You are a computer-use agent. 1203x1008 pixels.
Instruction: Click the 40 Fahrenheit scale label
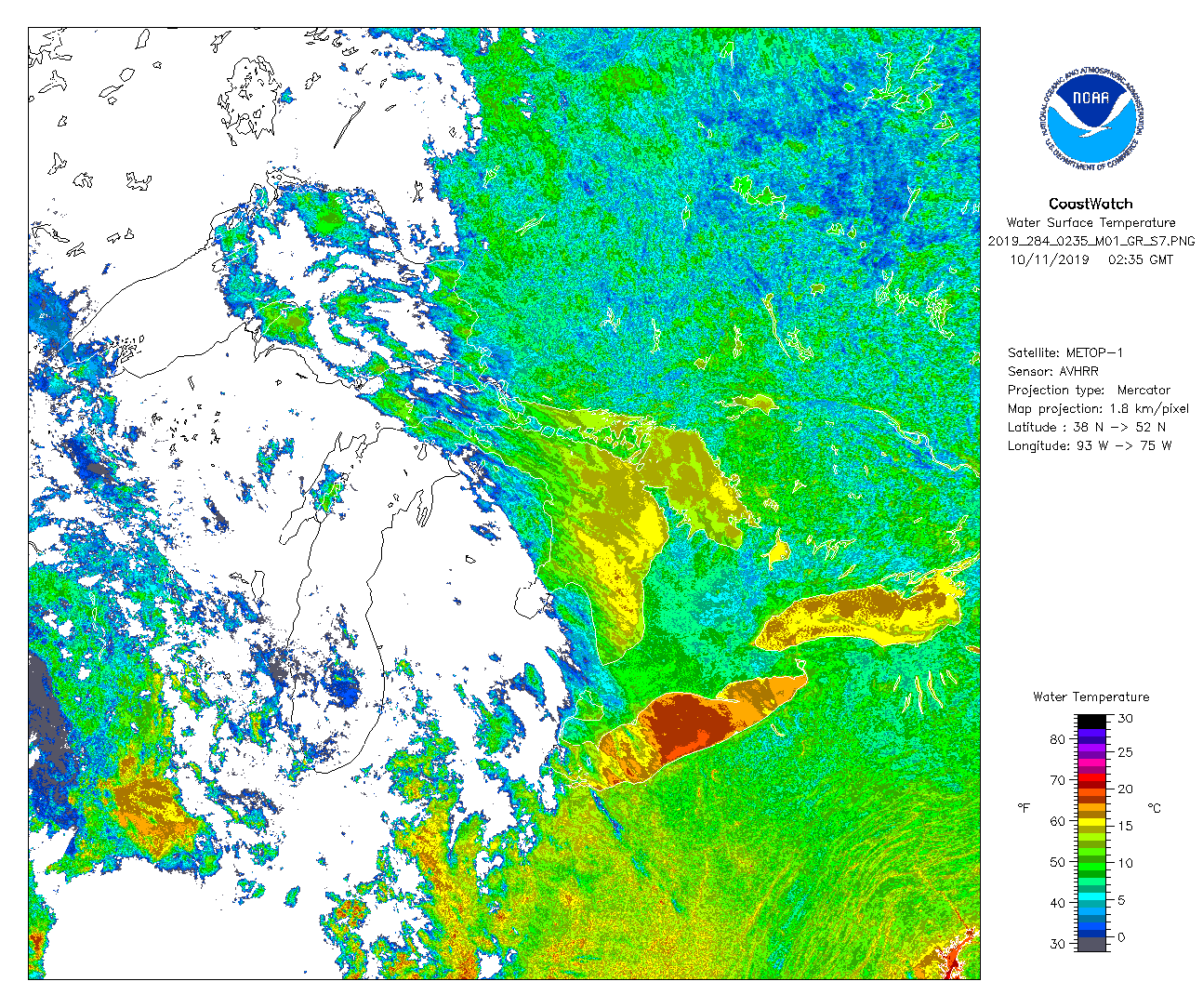pos(1058,903)
